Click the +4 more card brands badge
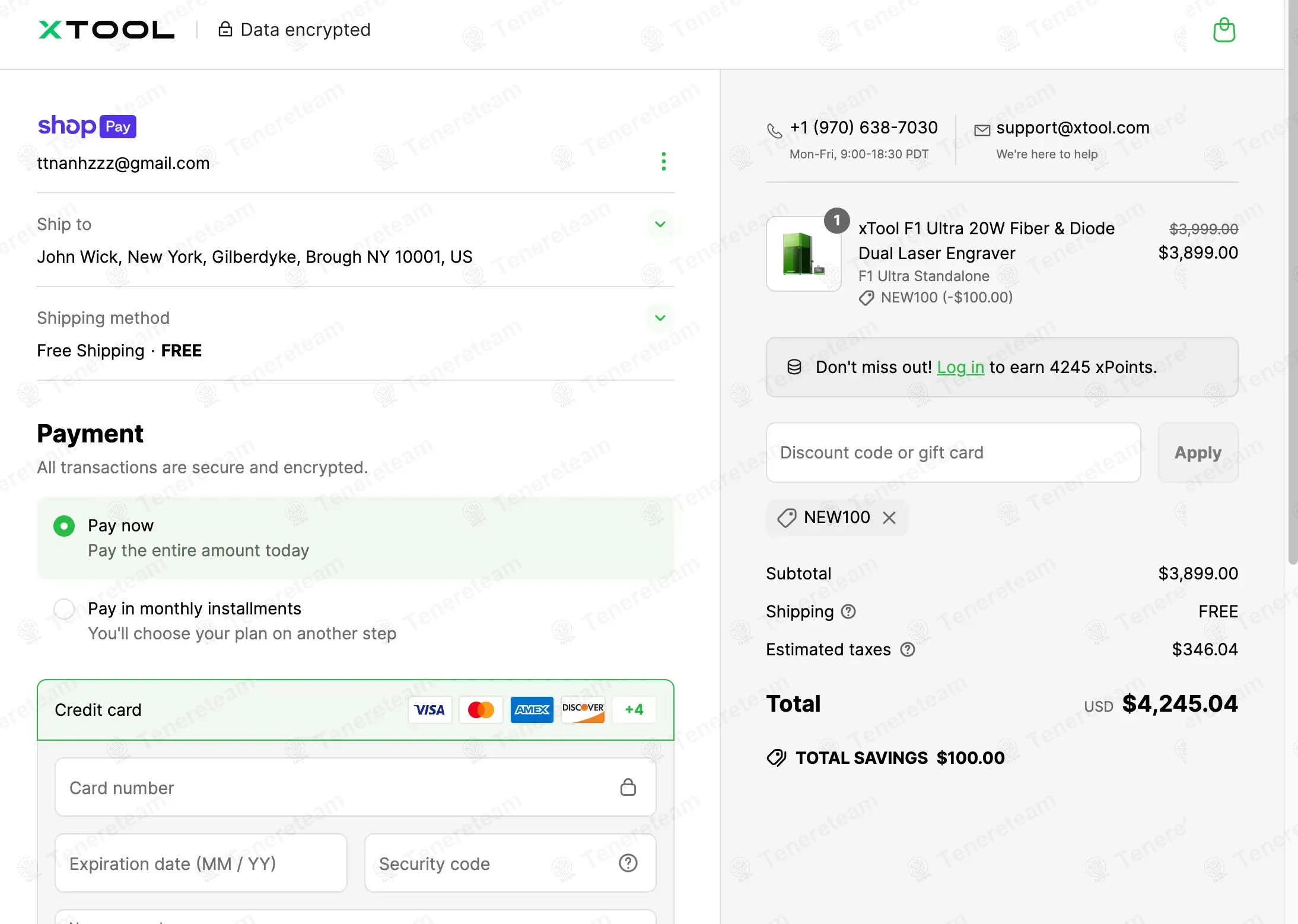The width and height of the screenshot is (1298, 924). (x=634, y=709)
